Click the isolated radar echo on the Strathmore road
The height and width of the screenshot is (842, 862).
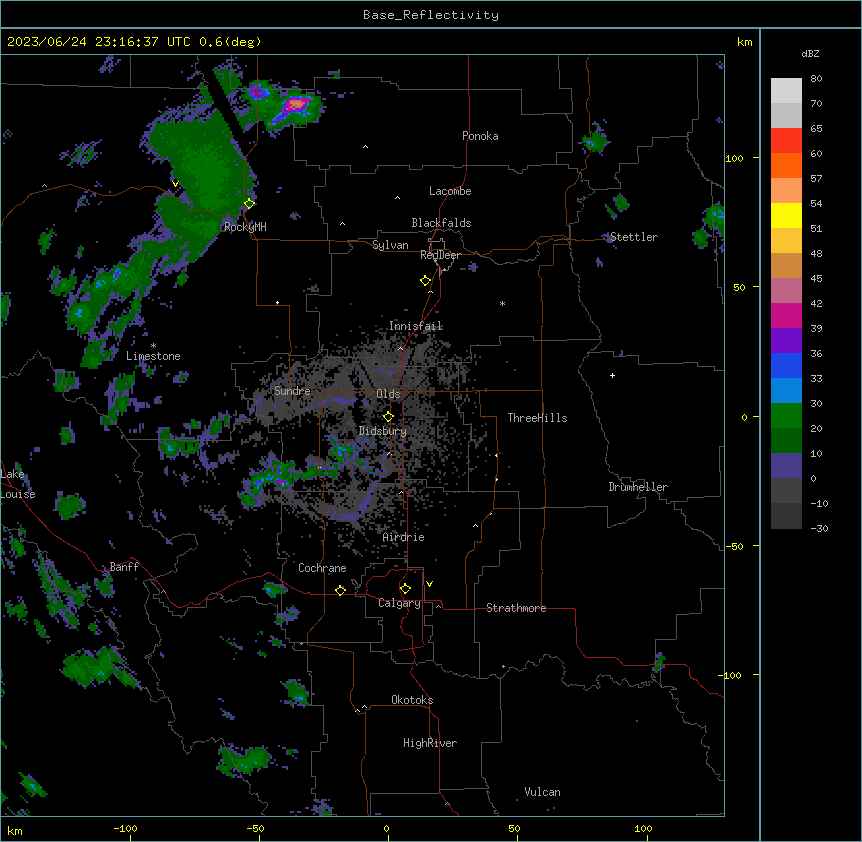coord(659,661)
